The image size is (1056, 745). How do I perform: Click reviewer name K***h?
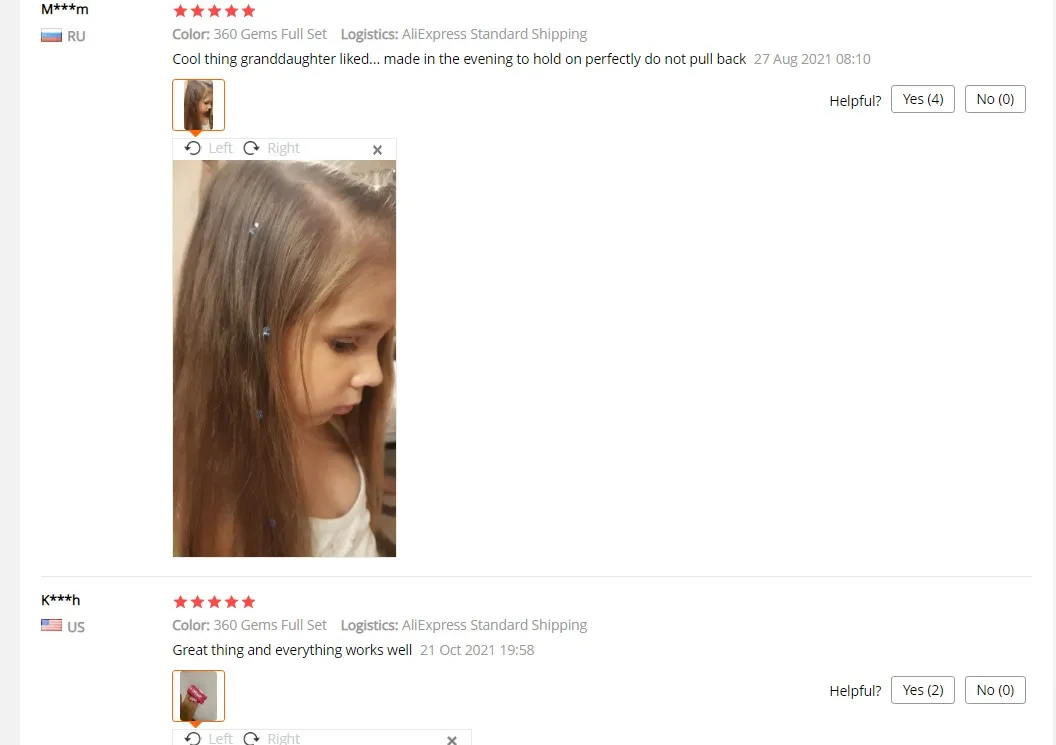(x=61, y=600)
